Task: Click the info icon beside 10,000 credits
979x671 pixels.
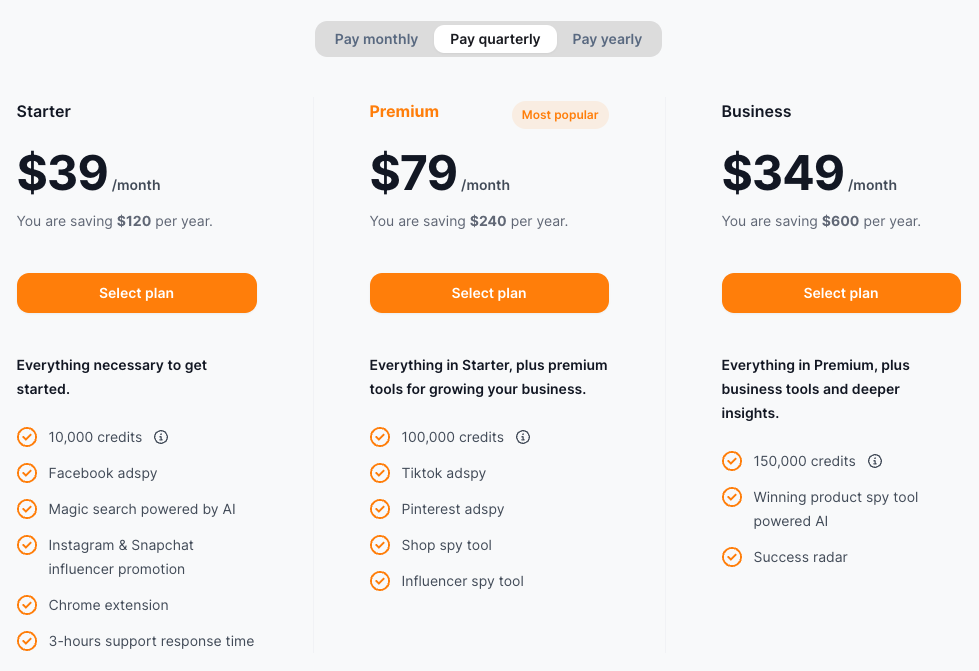Action: 163,437
